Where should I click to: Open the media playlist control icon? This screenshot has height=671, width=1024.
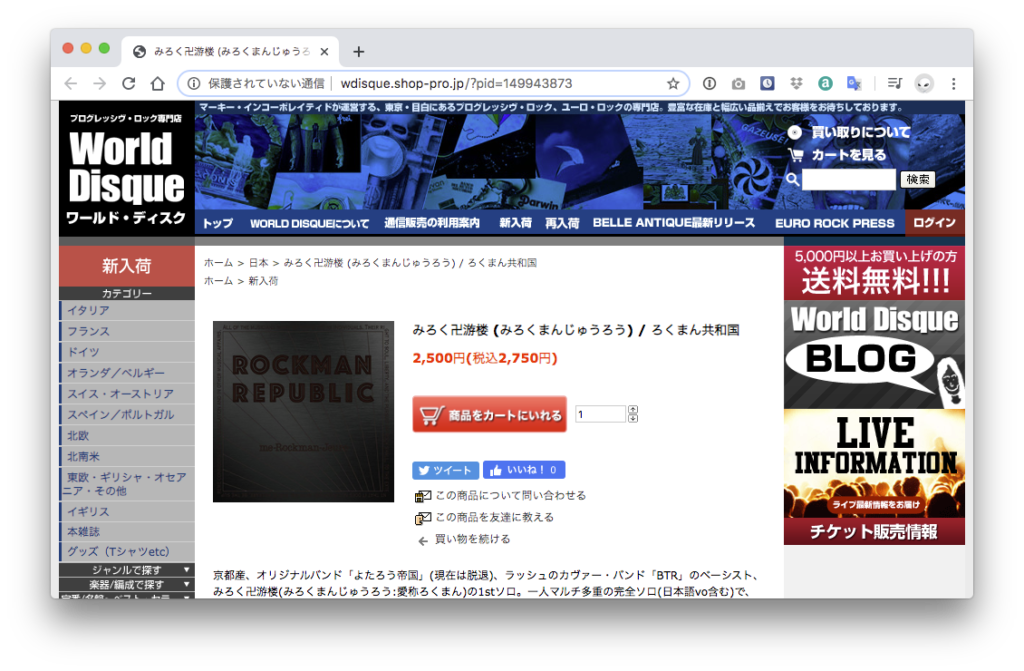(895, 83)
